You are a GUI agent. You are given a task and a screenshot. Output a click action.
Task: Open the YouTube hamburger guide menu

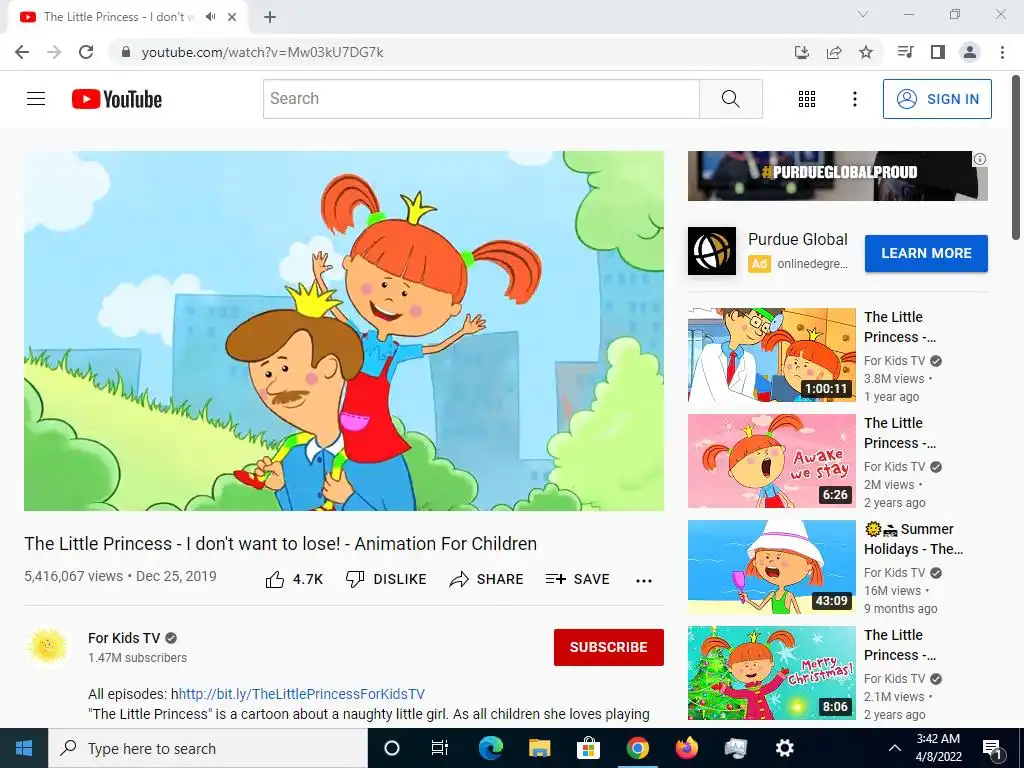pos(36,99)
